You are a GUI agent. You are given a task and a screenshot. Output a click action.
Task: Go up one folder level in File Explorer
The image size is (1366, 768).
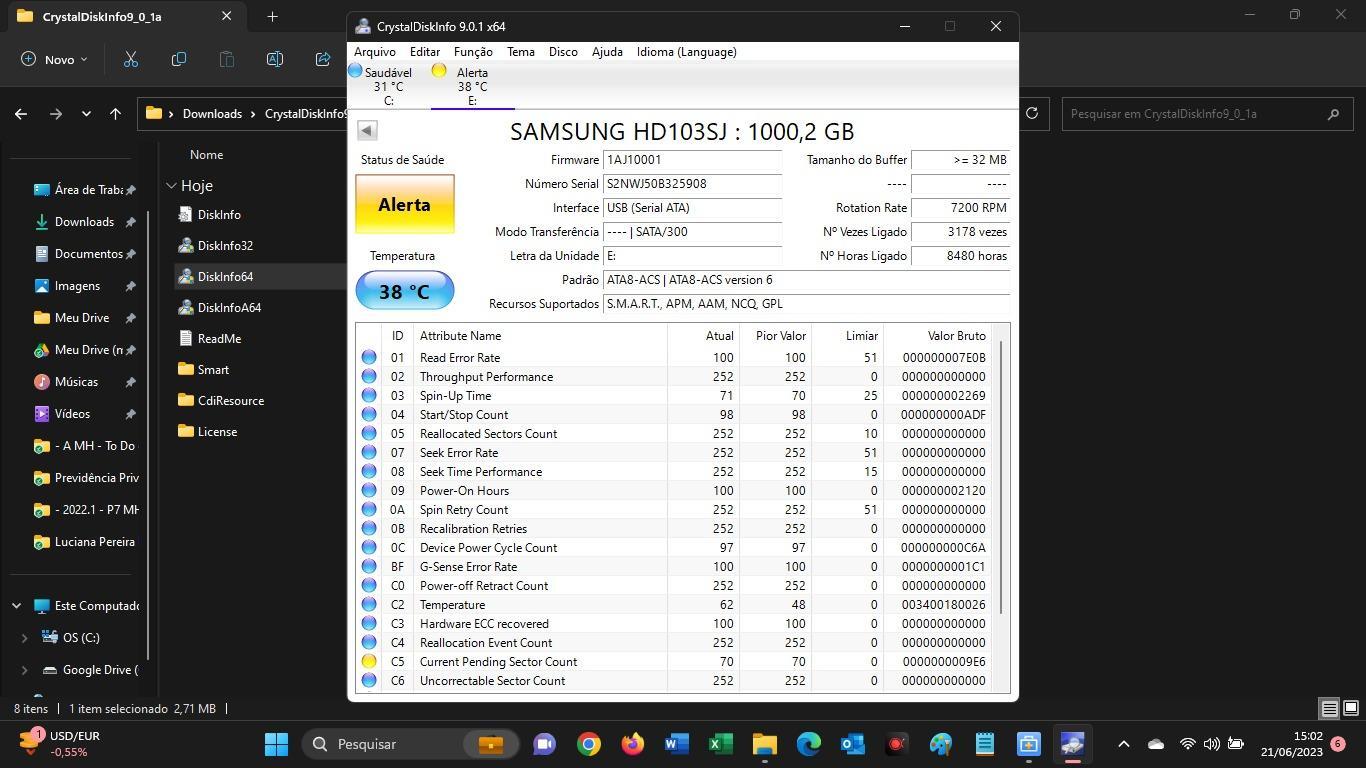(x=116, y=114)
